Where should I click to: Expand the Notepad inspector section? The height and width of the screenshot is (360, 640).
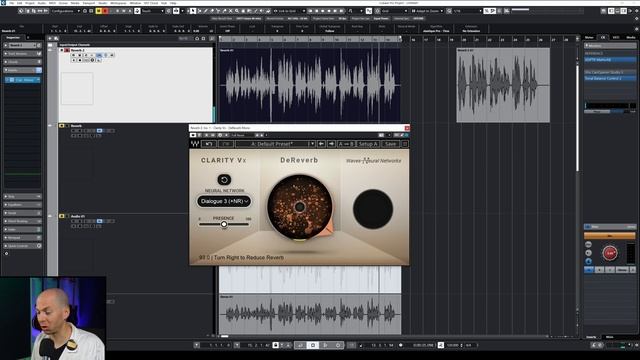pyautogui.click(x=22, y=237)
